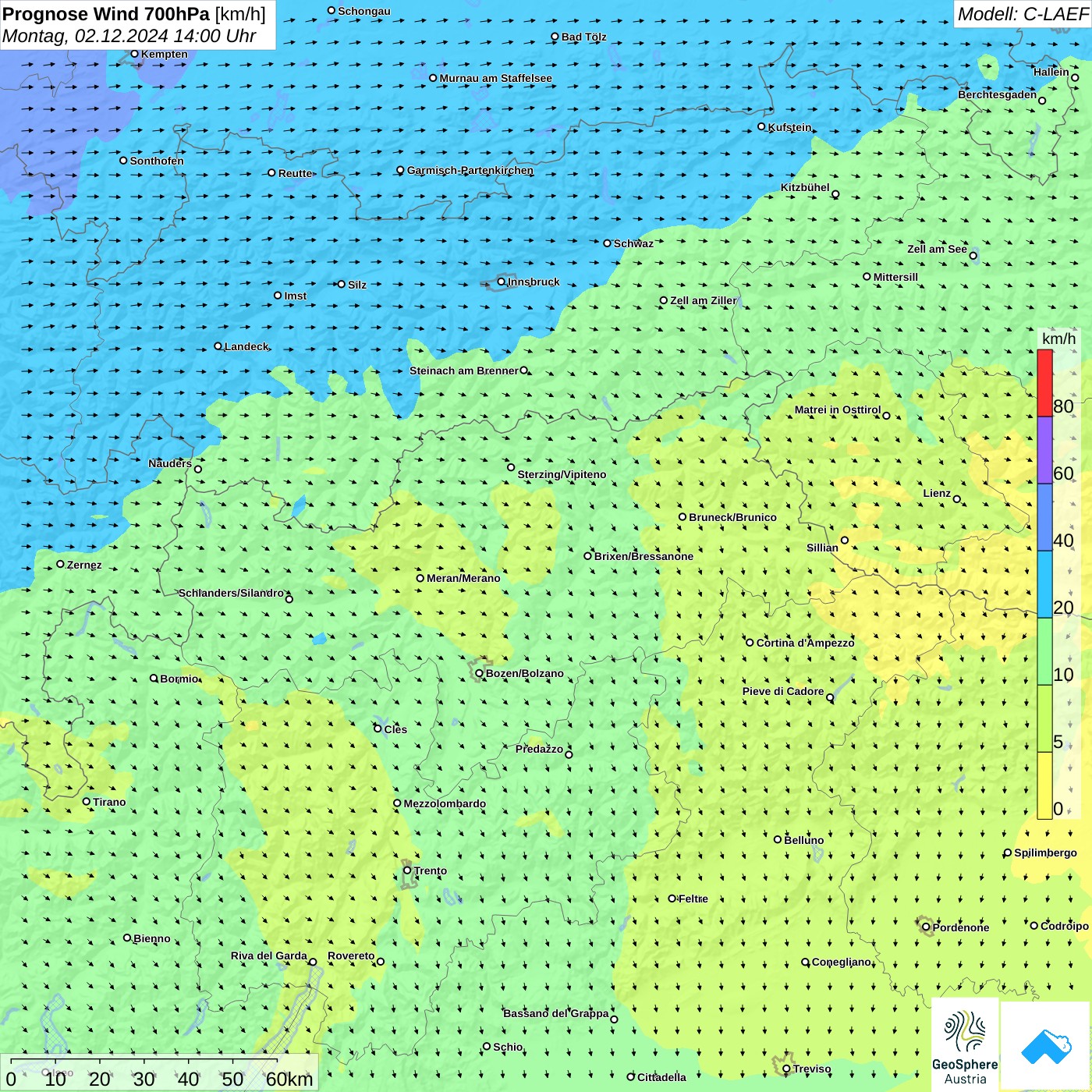
Task: Click the red legend color above 80
Action: coord(1044,382)
